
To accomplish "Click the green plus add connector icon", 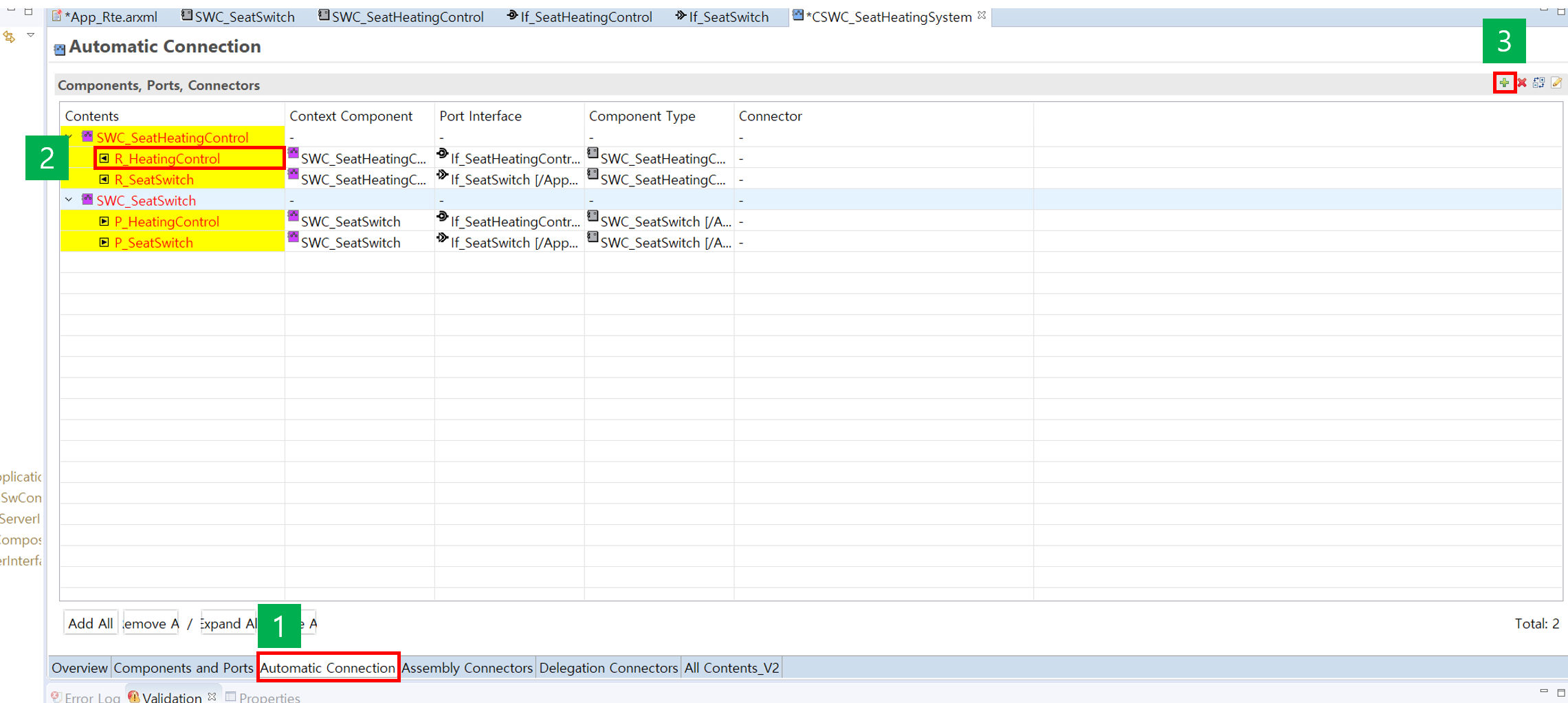I will point(1504,83).
